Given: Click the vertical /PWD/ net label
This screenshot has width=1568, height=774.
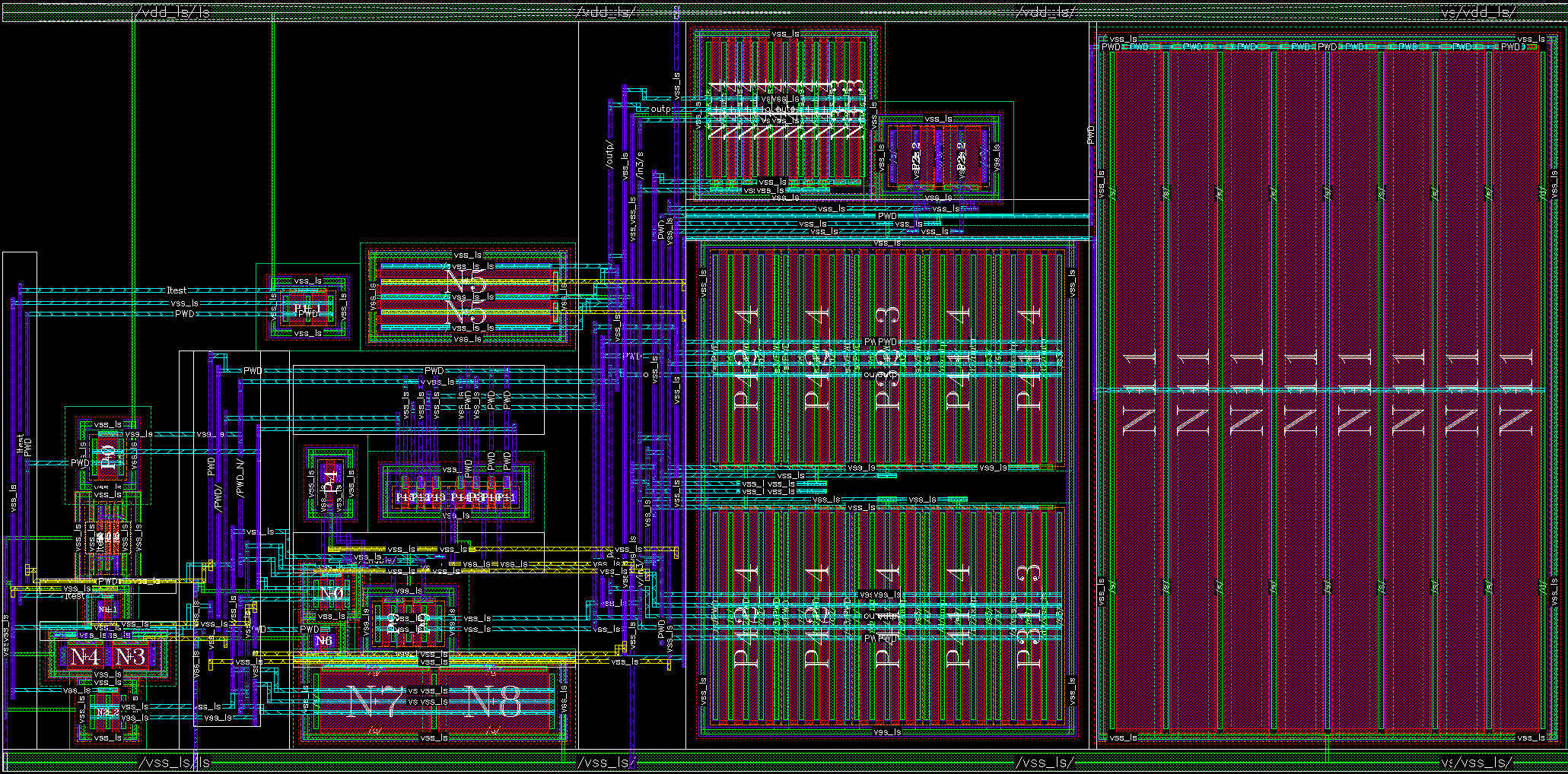Looking at the screenshot, I should [218, 499].
